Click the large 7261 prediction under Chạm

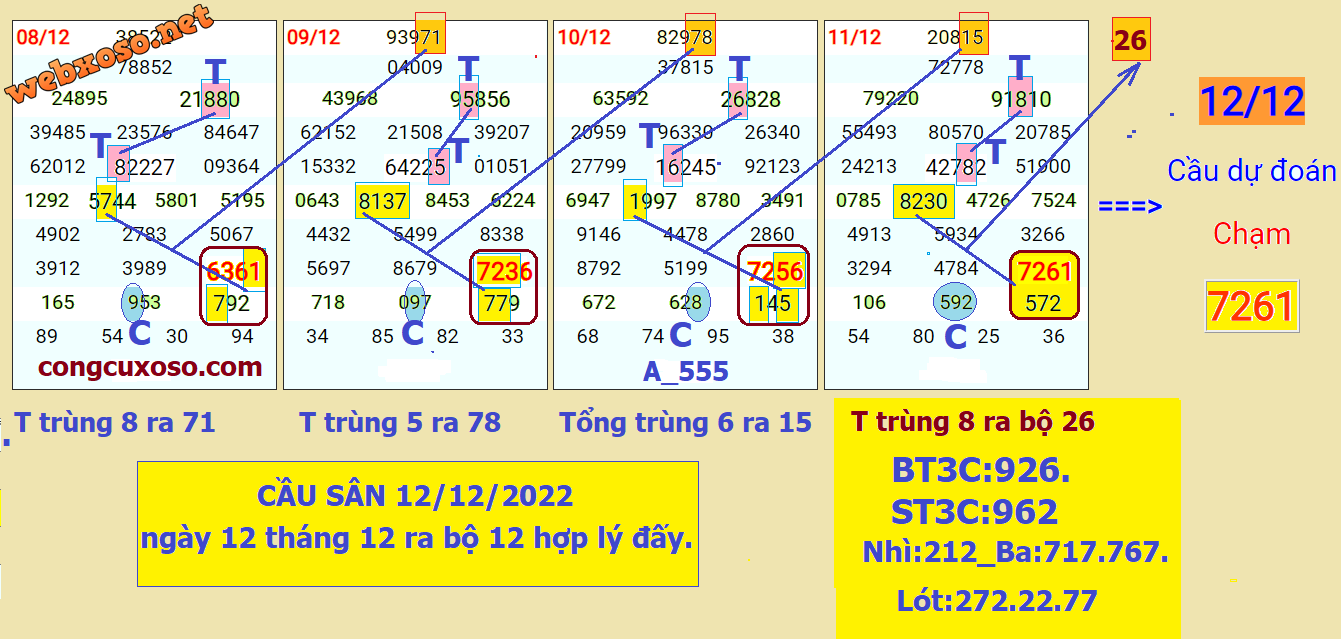click(1250, 306)
